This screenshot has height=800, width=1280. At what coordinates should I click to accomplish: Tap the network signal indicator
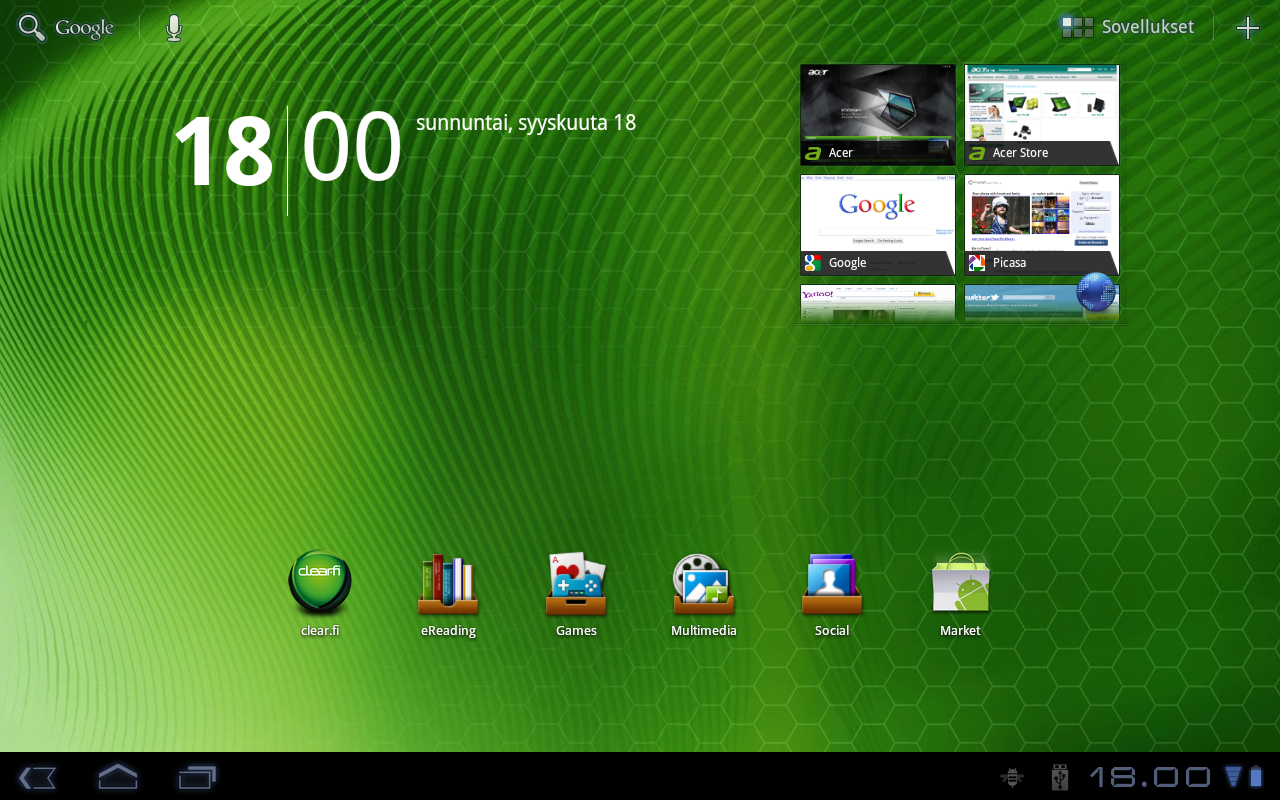point(1233,776)
